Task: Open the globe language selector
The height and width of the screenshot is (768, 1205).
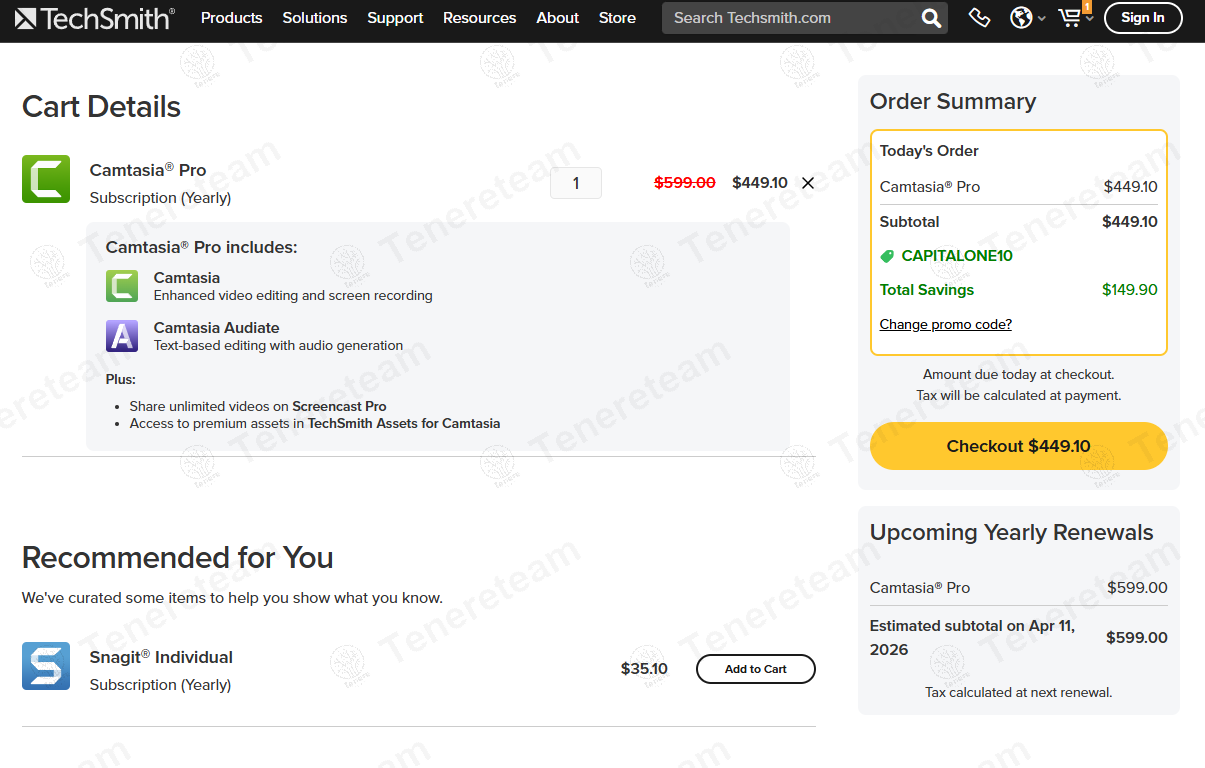Action: tap(1021, 18)
